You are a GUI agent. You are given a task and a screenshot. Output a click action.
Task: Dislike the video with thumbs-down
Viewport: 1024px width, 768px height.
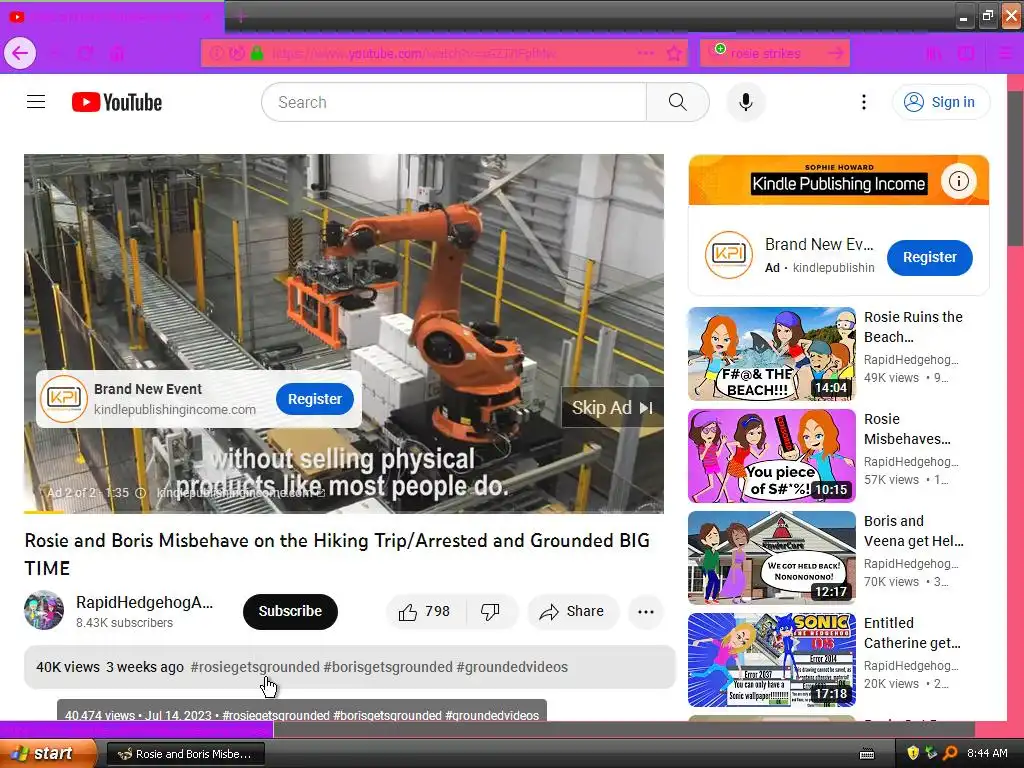490,611
